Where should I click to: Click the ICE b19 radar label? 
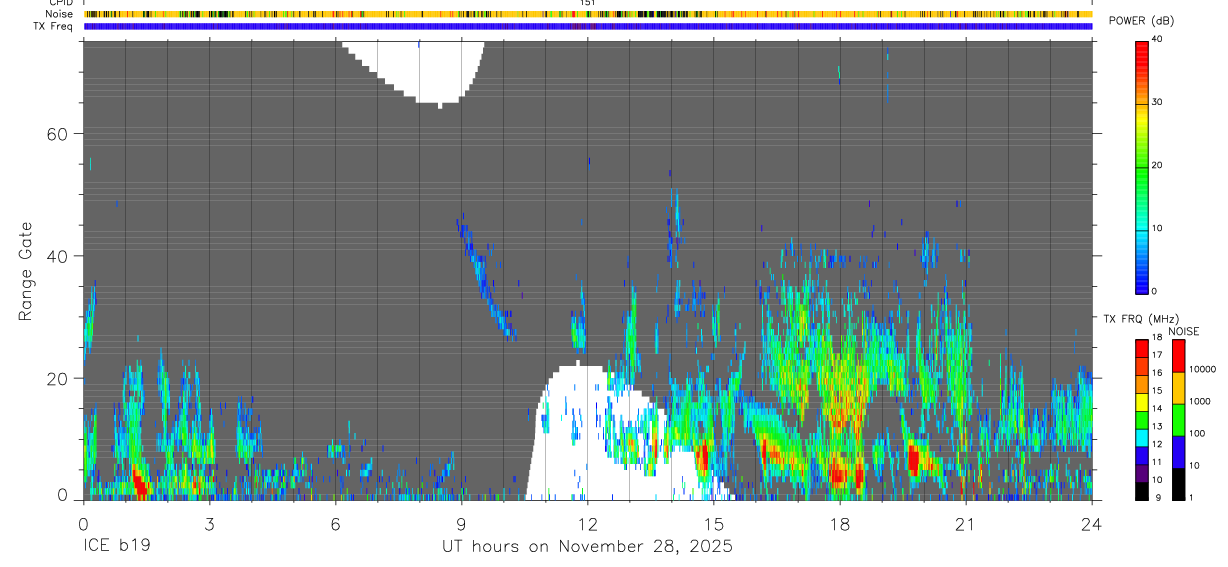click(116, 547)
